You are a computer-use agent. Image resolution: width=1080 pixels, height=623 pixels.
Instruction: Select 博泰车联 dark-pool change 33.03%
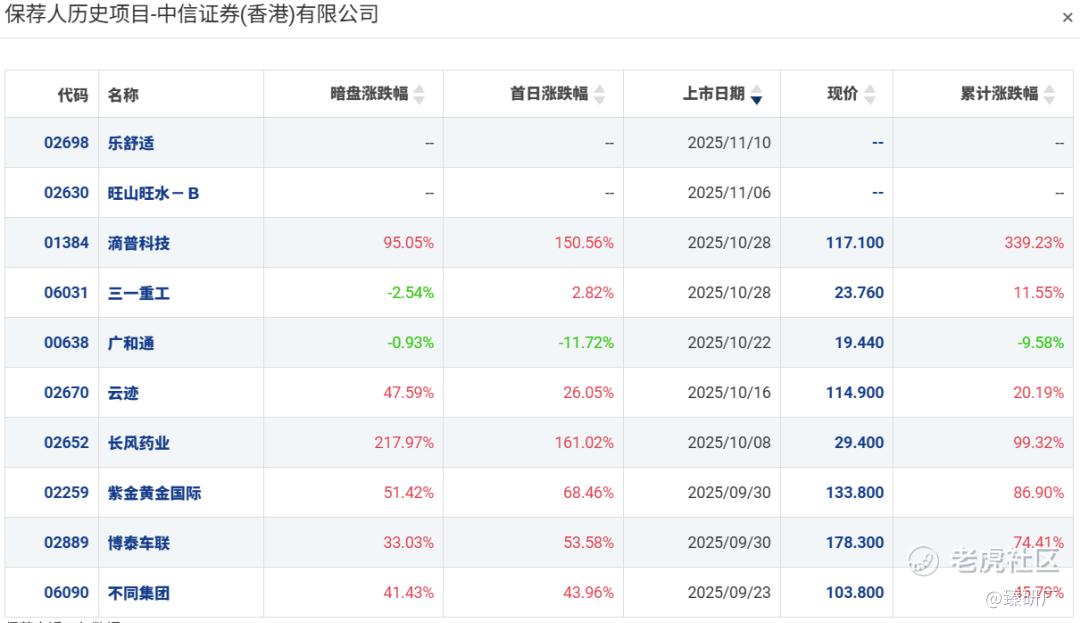[408, 542]
